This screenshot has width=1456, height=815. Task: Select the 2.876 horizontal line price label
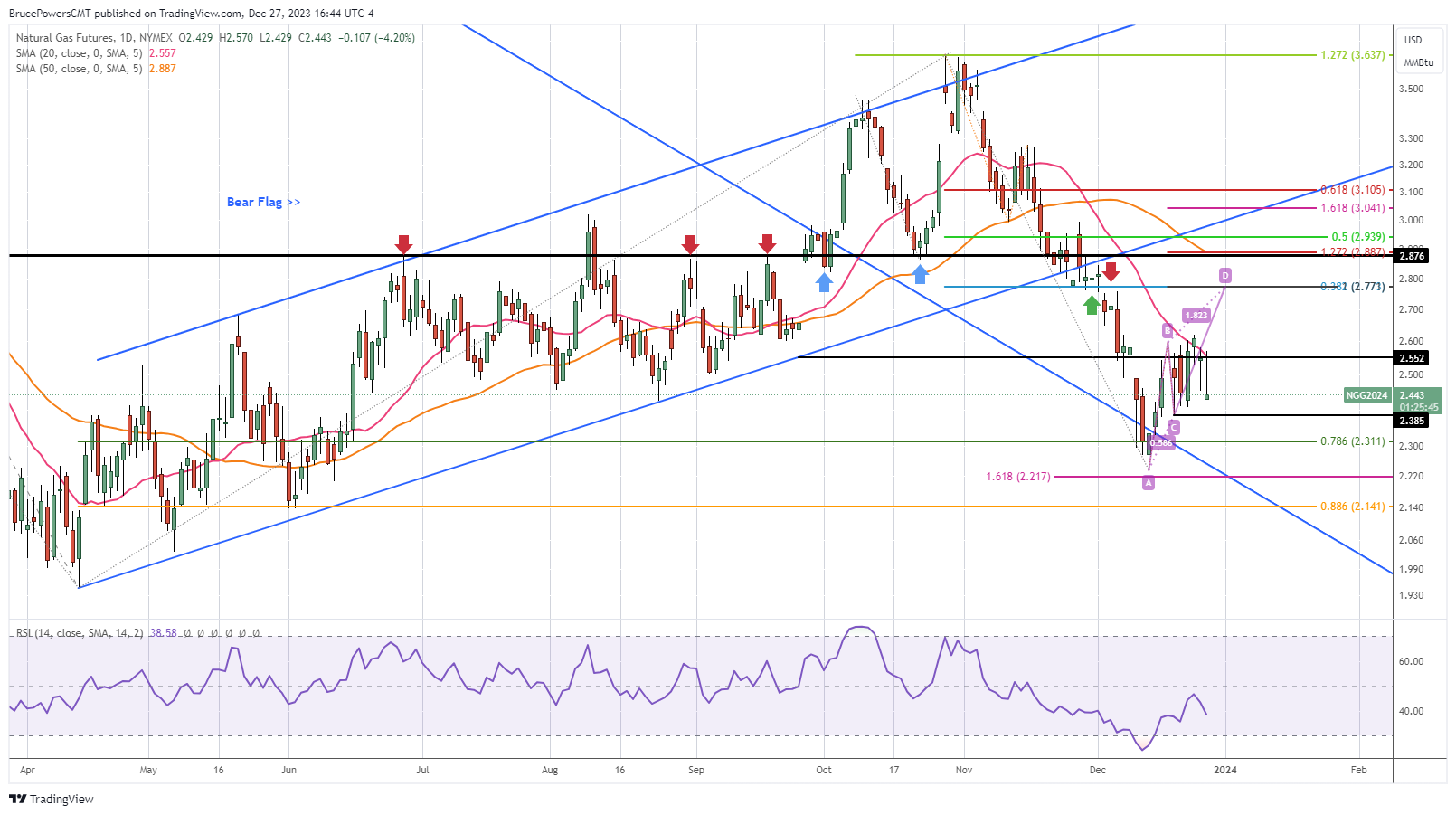[x=1413, y=256]
